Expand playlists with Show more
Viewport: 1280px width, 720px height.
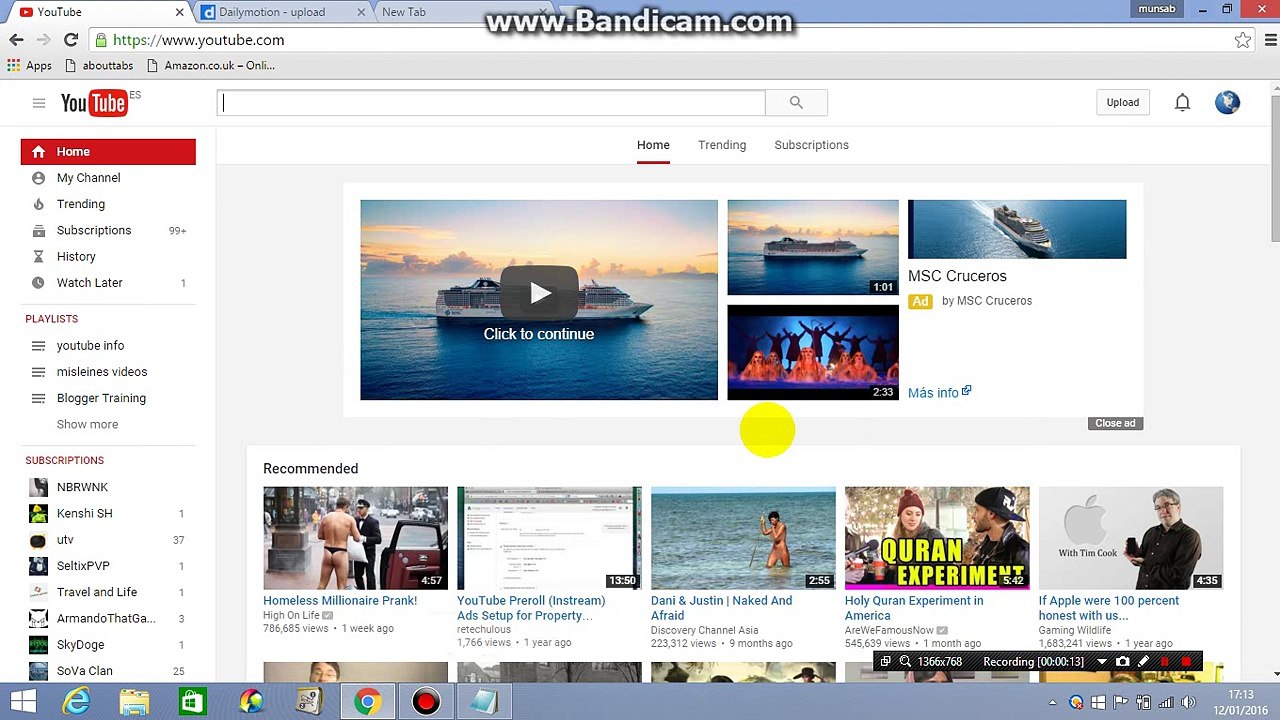tap(87, 424)
